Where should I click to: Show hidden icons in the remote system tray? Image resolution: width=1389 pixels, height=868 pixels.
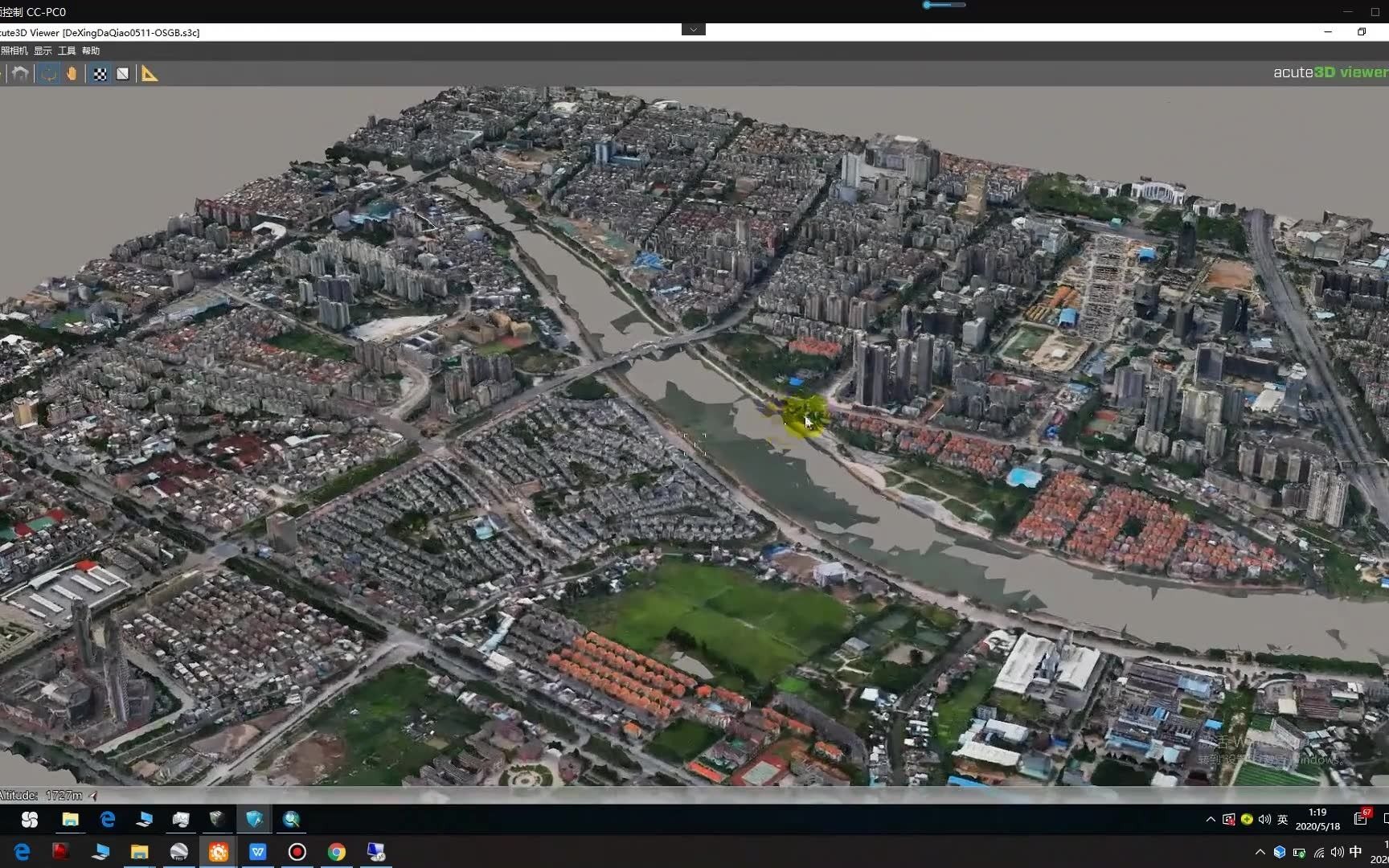pos(1211,820)
